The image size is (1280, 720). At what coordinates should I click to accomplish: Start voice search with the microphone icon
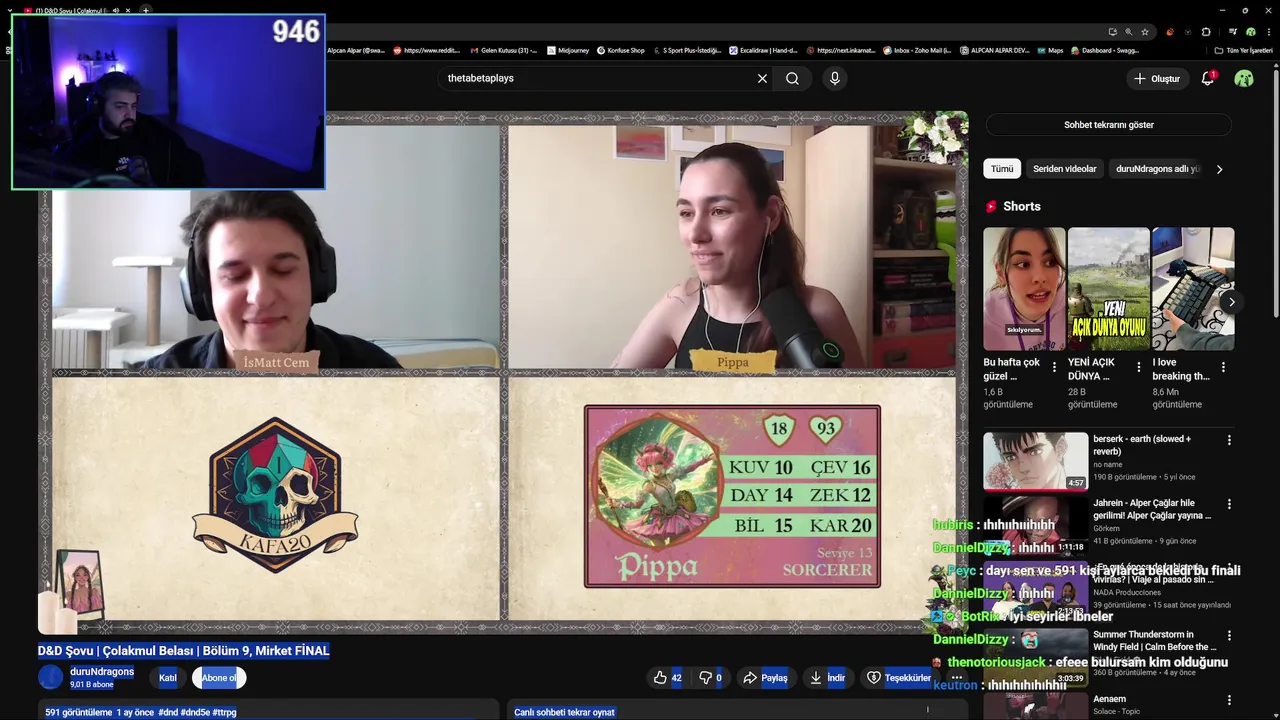coord(835,78)
